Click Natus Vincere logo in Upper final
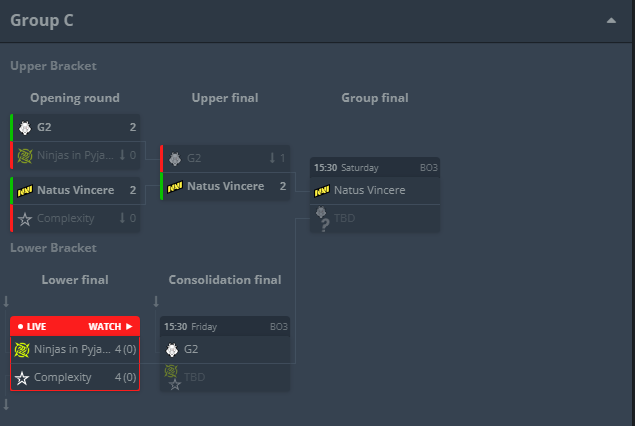This screenshot has width=635, height=426. tap(175, 187)
